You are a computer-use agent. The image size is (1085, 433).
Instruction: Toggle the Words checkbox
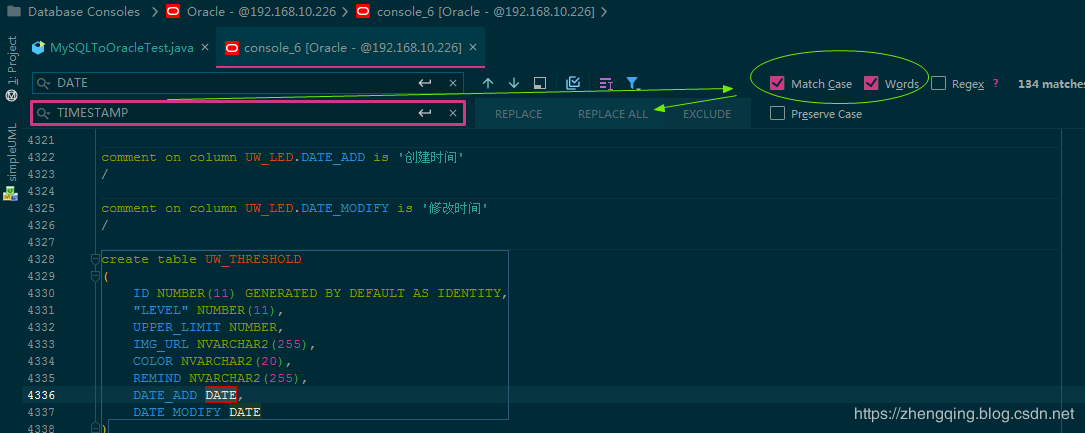871,84
